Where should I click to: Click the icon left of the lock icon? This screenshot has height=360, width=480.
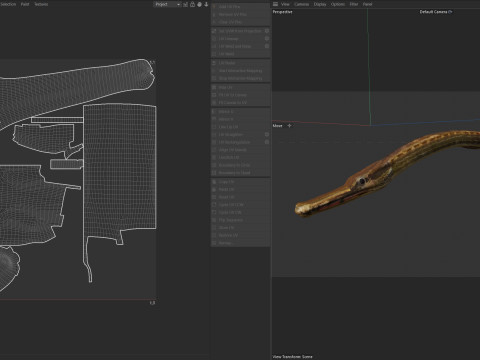(186, 4)
